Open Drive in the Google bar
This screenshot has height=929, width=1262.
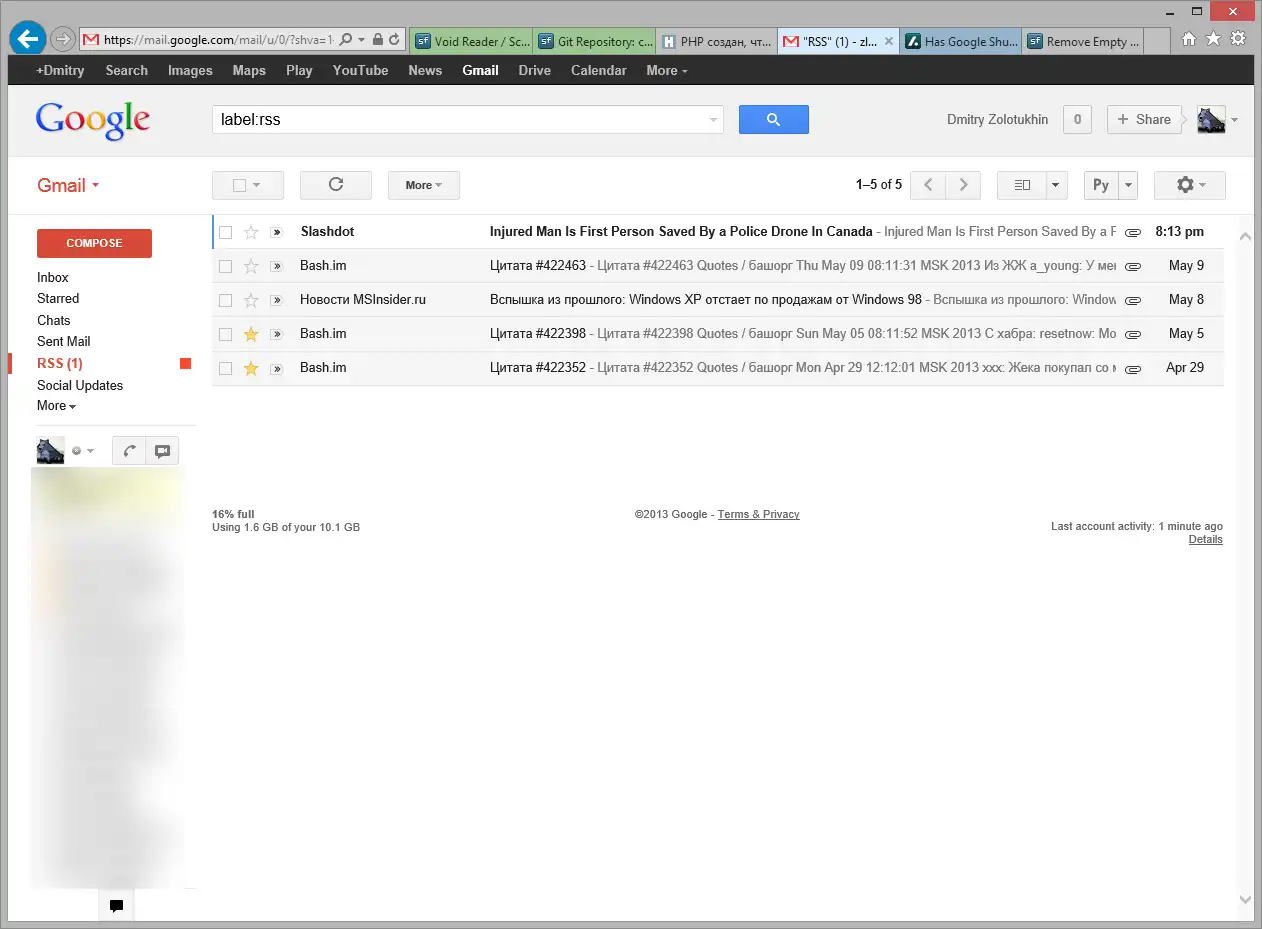point(535,70)
